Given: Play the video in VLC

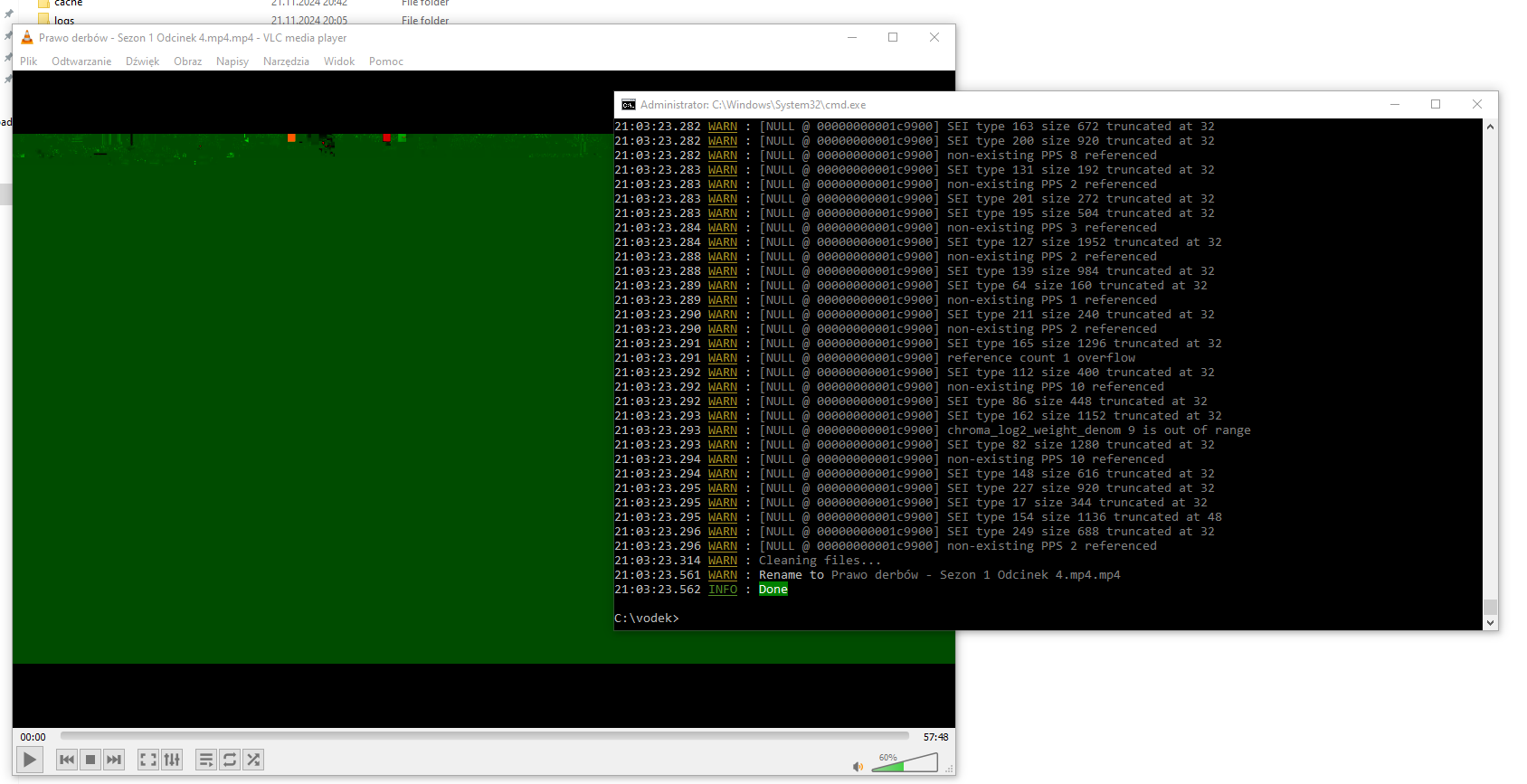Looking at the screenshot, I should (x=30, y=760).
